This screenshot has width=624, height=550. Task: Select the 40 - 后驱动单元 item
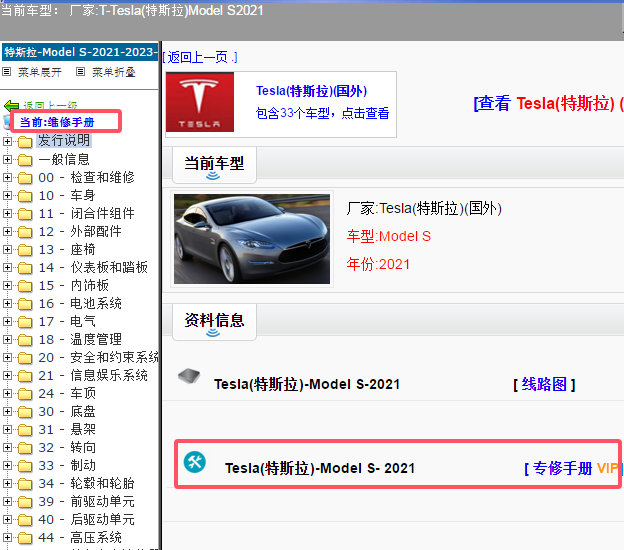[86, 519]
